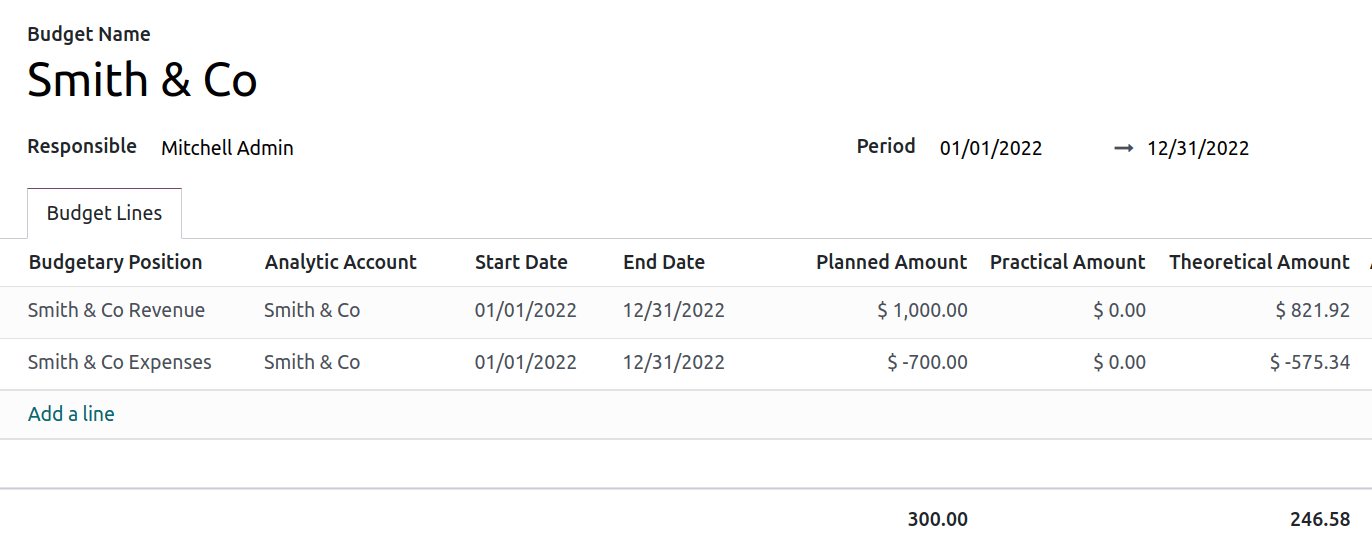
Task: Click the Add a line link
Action: (71, 414)
